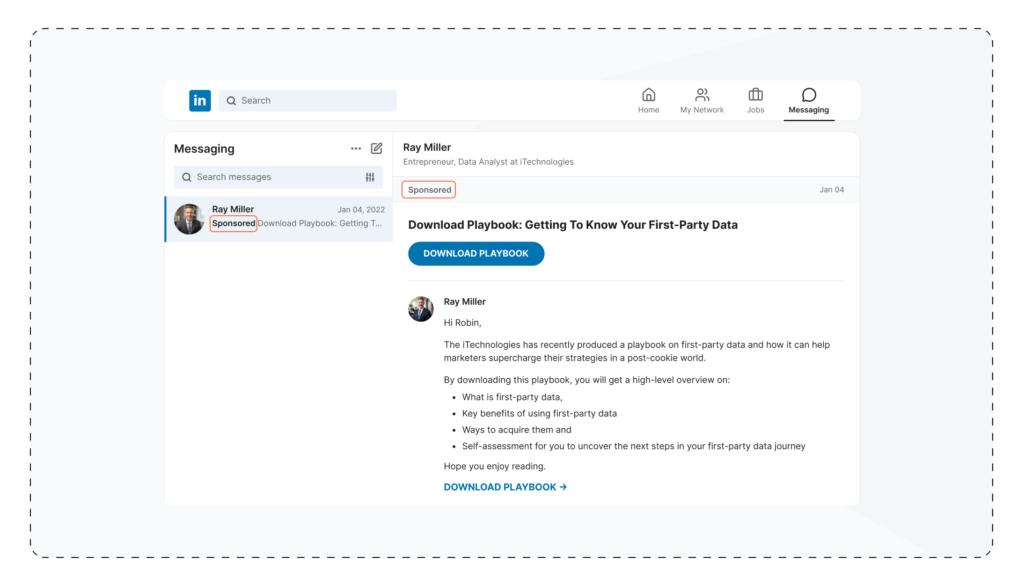Click 'What is first-party data,' bullet
1024x586 pixels.
[512, 397]
